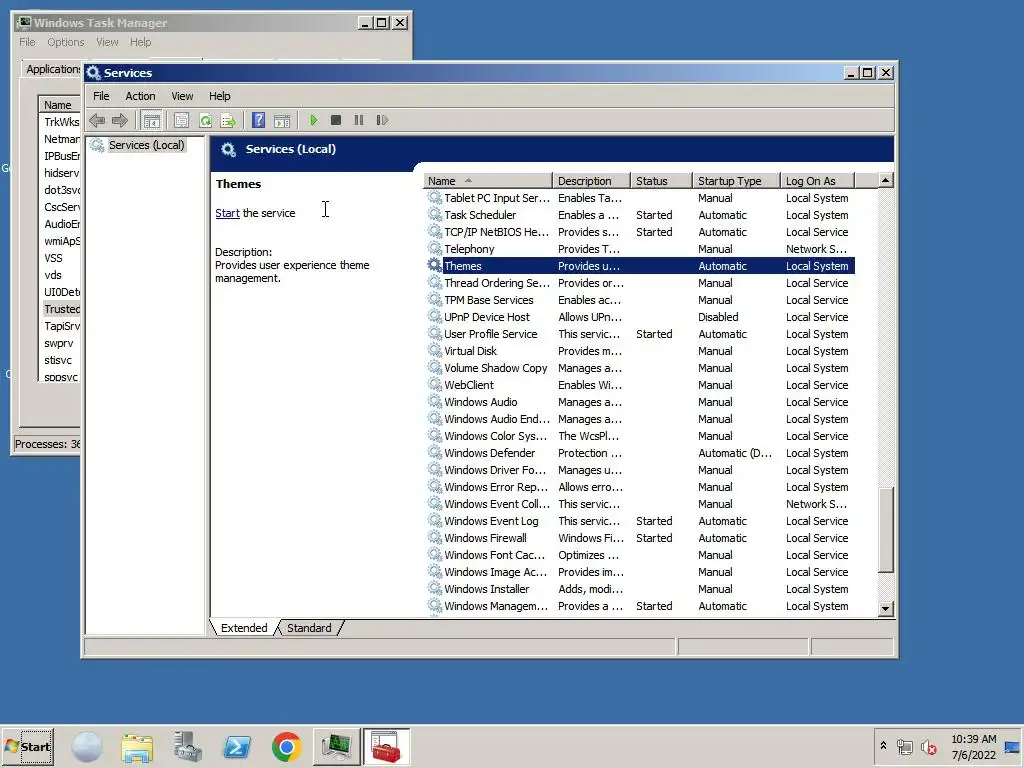
Task: Select the Windows Audio service row
Action: (x=639, y=402)
